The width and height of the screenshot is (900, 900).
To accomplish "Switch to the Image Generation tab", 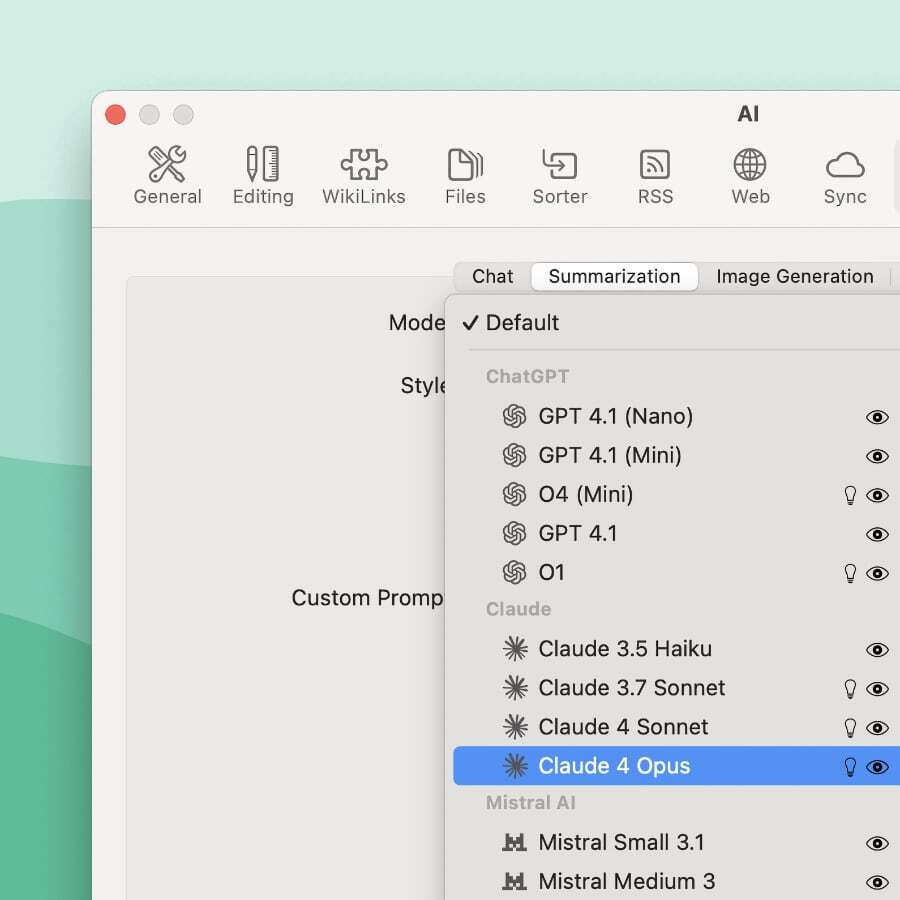I will pos(794,277).
